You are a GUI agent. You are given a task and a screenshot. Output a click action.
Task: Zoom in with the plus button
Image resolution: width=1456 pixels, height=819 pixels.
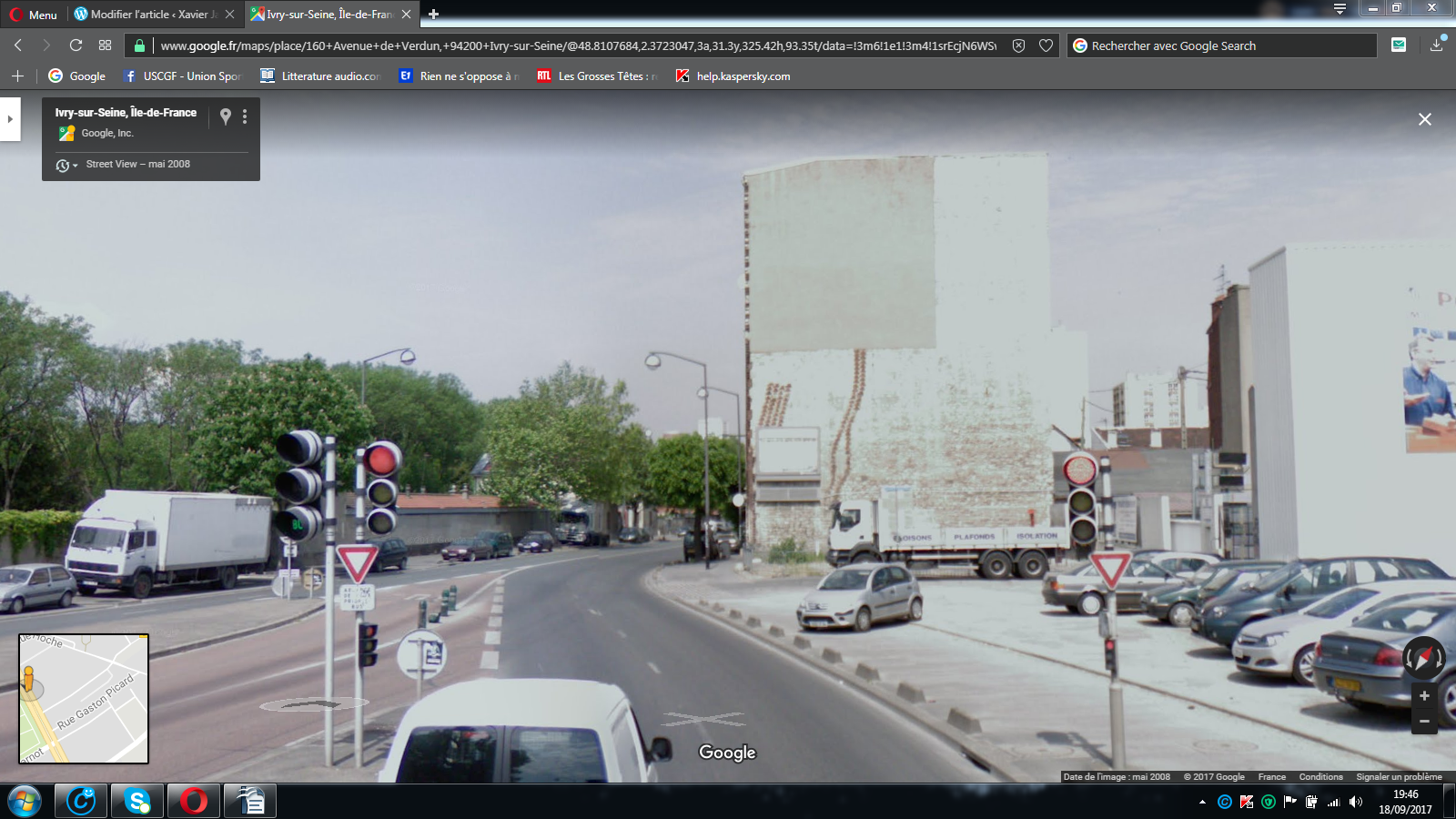pyautogui.click(x=1424, y=696)
